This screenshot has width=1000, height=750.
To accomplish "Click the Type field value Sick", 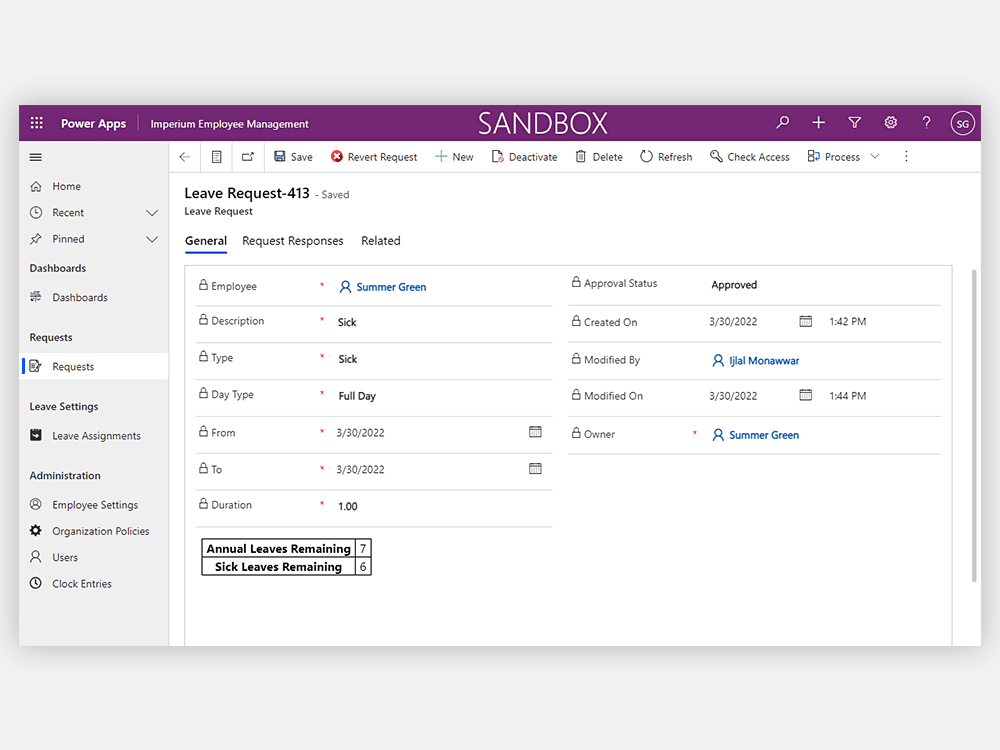I will (348, 359).
